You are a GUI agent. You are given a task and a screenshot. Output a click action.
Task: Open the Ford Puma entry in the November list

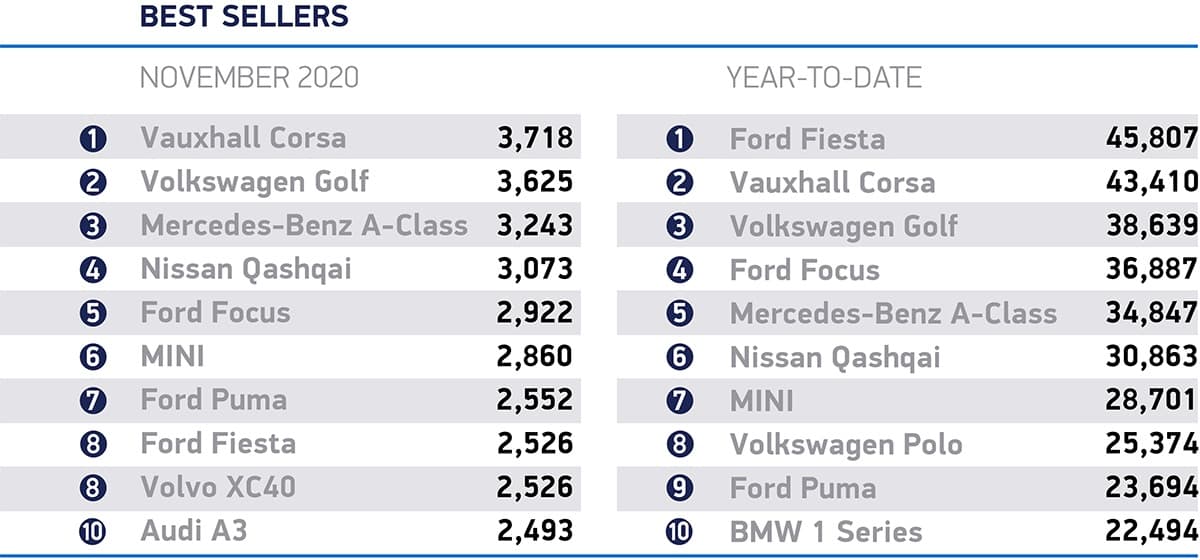click(x=214, y=400)
